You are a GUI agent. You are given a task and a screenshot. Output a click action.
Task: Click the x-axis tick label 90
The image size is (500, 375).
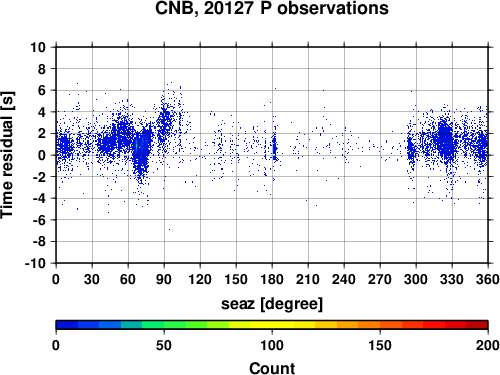coord(164,279)
